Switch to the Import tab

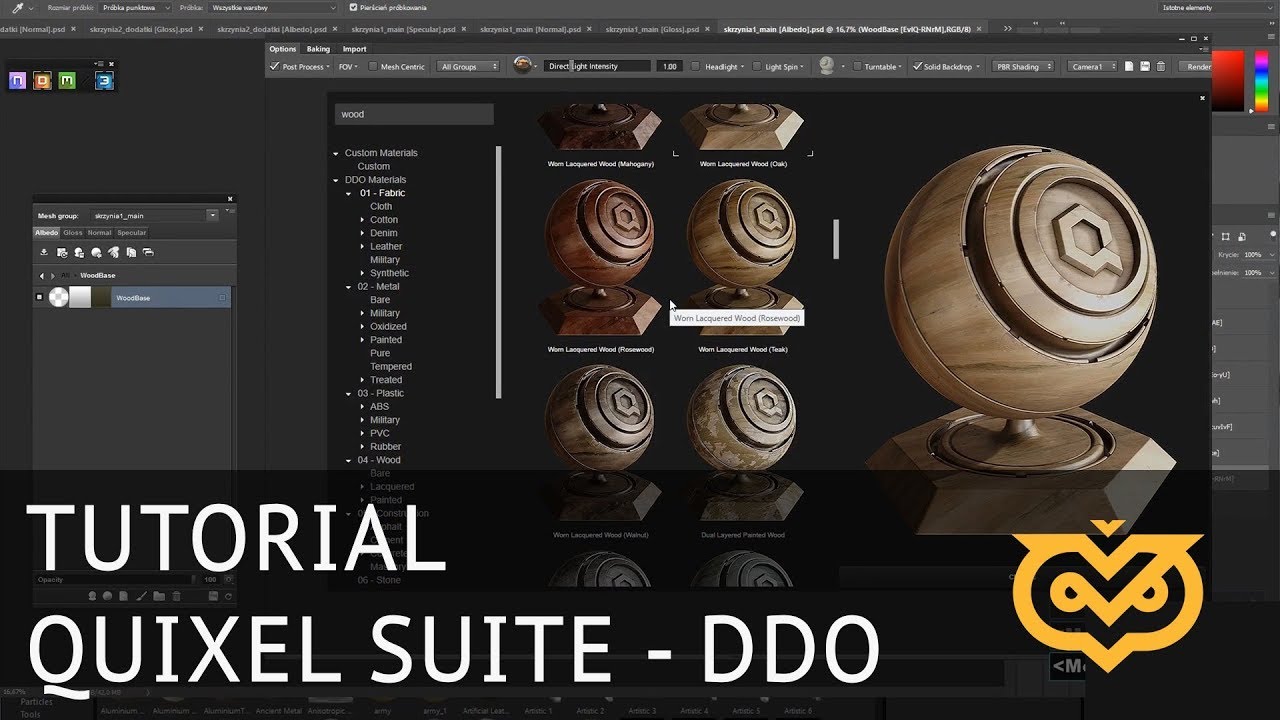pyautogui.click(x=354, y=49)
